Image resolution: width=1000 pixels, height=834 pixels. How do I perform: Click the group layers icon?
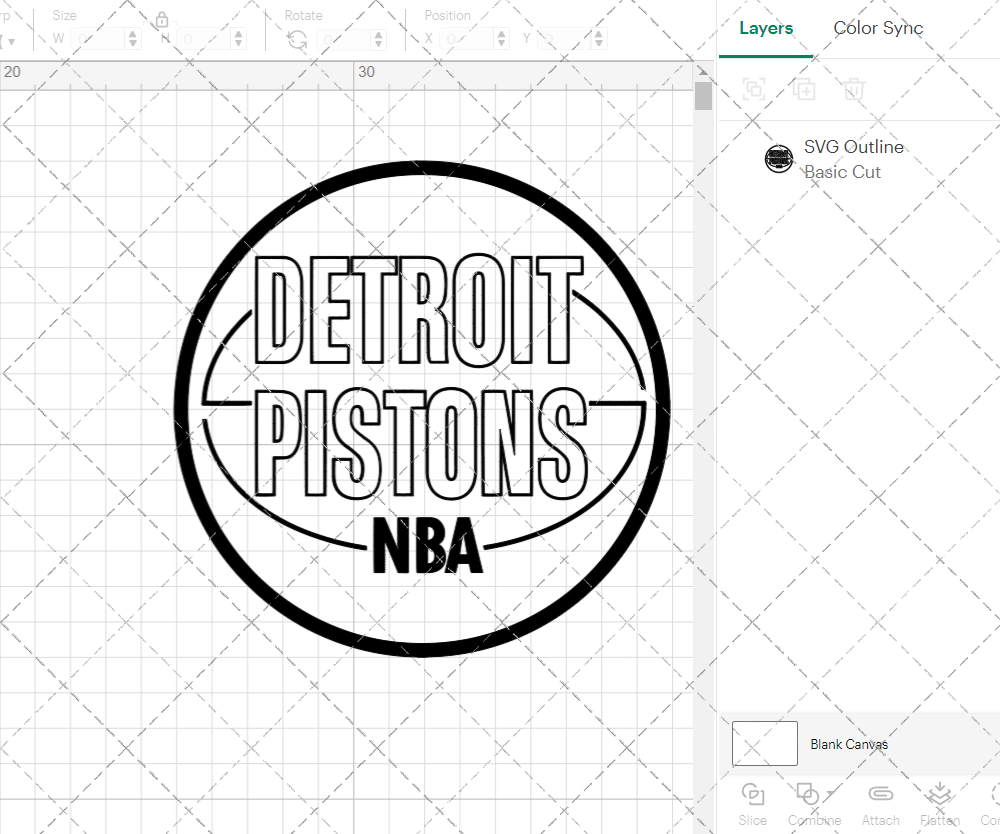[753, 89]
